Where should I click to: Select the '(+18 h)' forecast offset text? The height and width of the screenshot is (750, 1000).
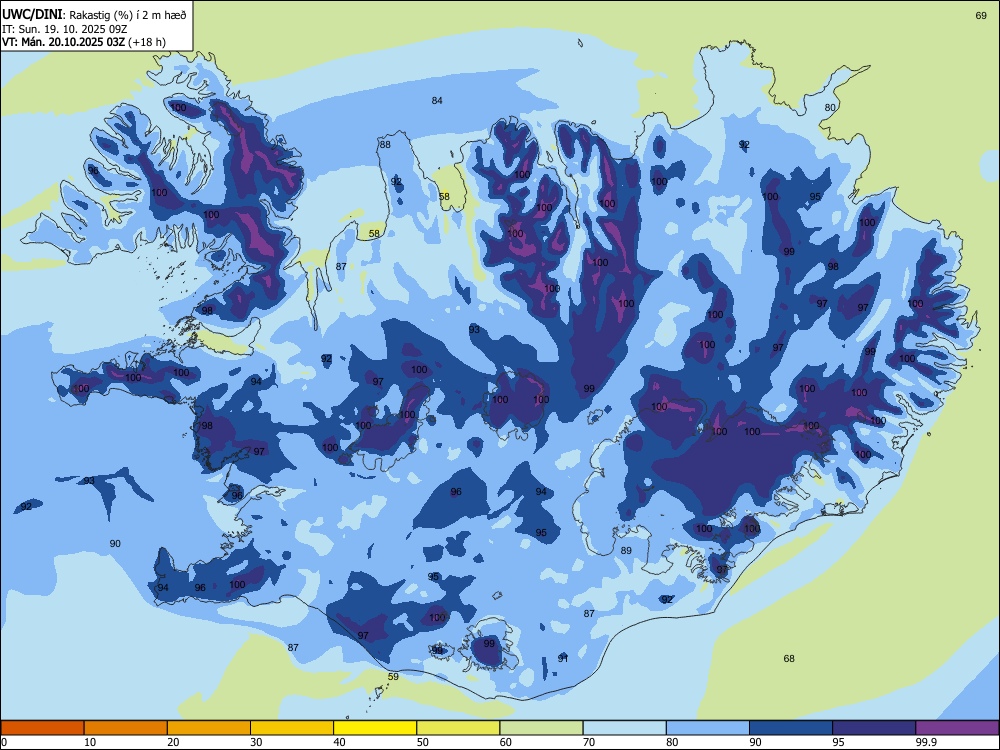(x=147, y=42)
